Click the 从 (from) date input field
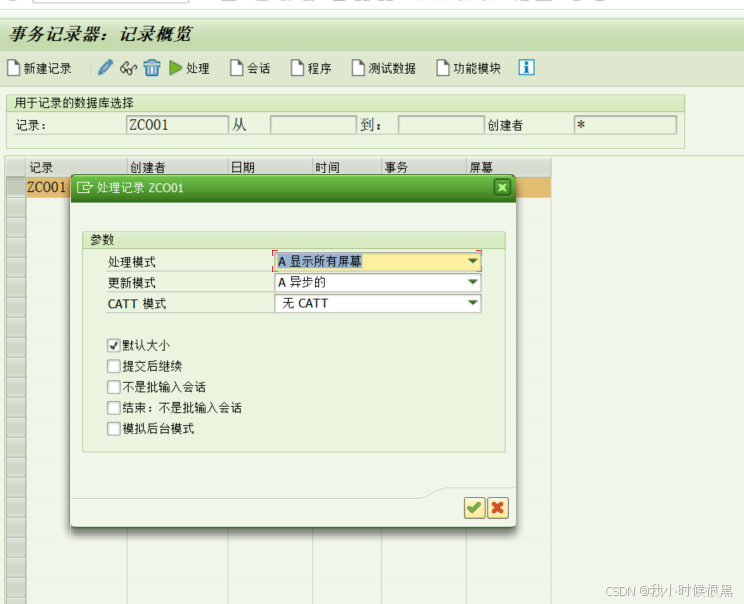This screenshot has width=744, height=604. tap(313, 125)
